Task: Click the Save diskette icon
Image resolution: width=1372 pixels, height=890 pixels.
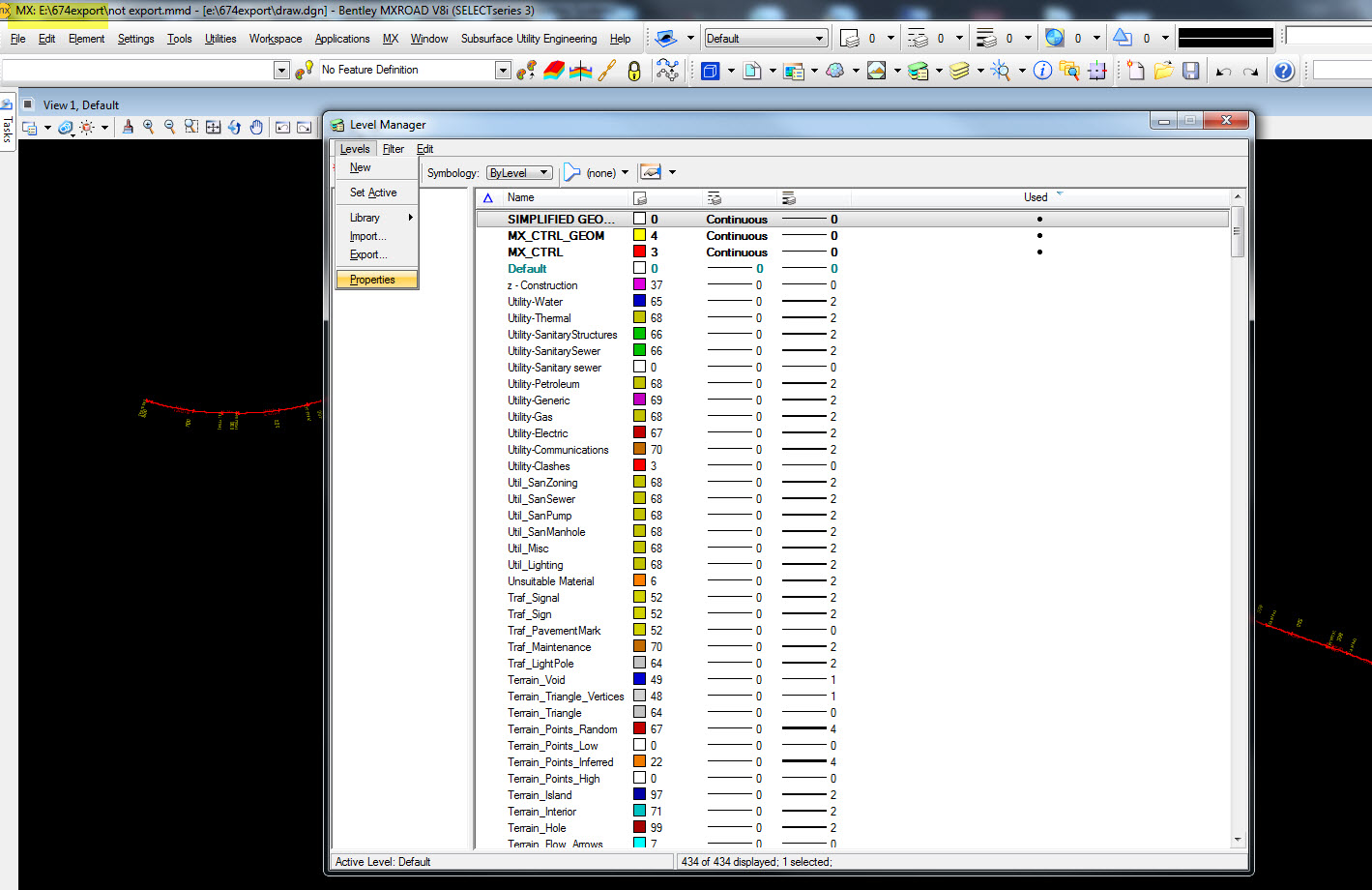Action: (1191, 71)
